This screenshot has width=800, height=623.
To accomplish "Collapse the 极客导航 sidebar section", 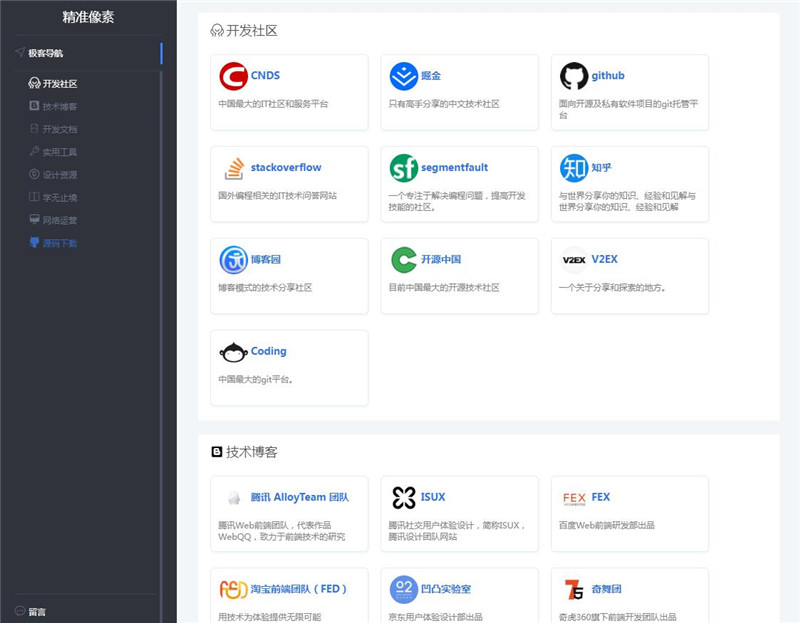I will [45, 53].
